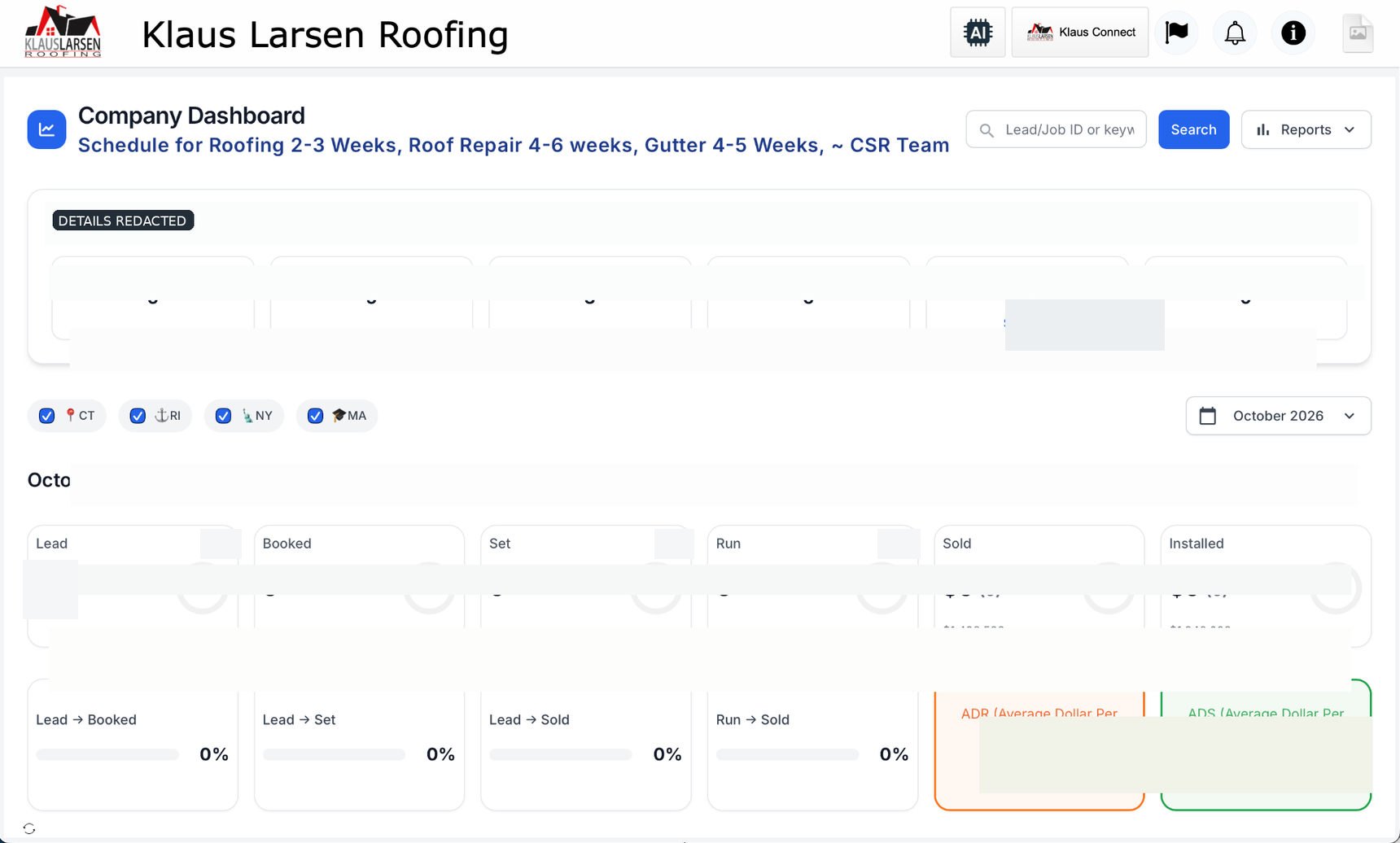
Task: Click the Company Dashboard heading
Action: [191, 116]
